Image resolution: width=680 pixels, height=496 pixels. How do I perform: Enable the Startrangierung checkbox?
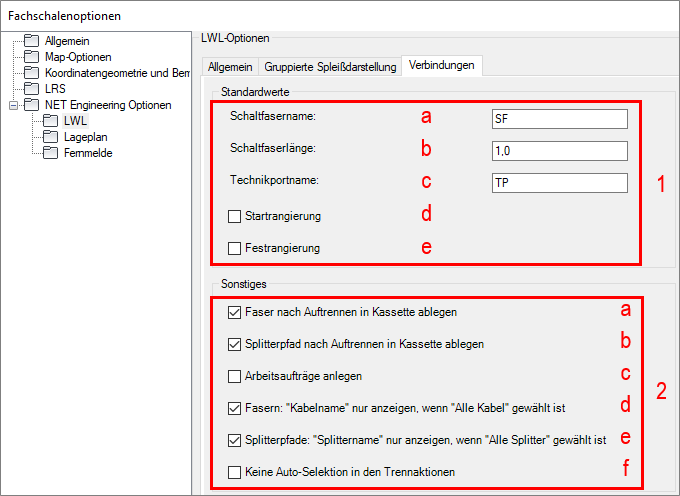click(235, 216)
